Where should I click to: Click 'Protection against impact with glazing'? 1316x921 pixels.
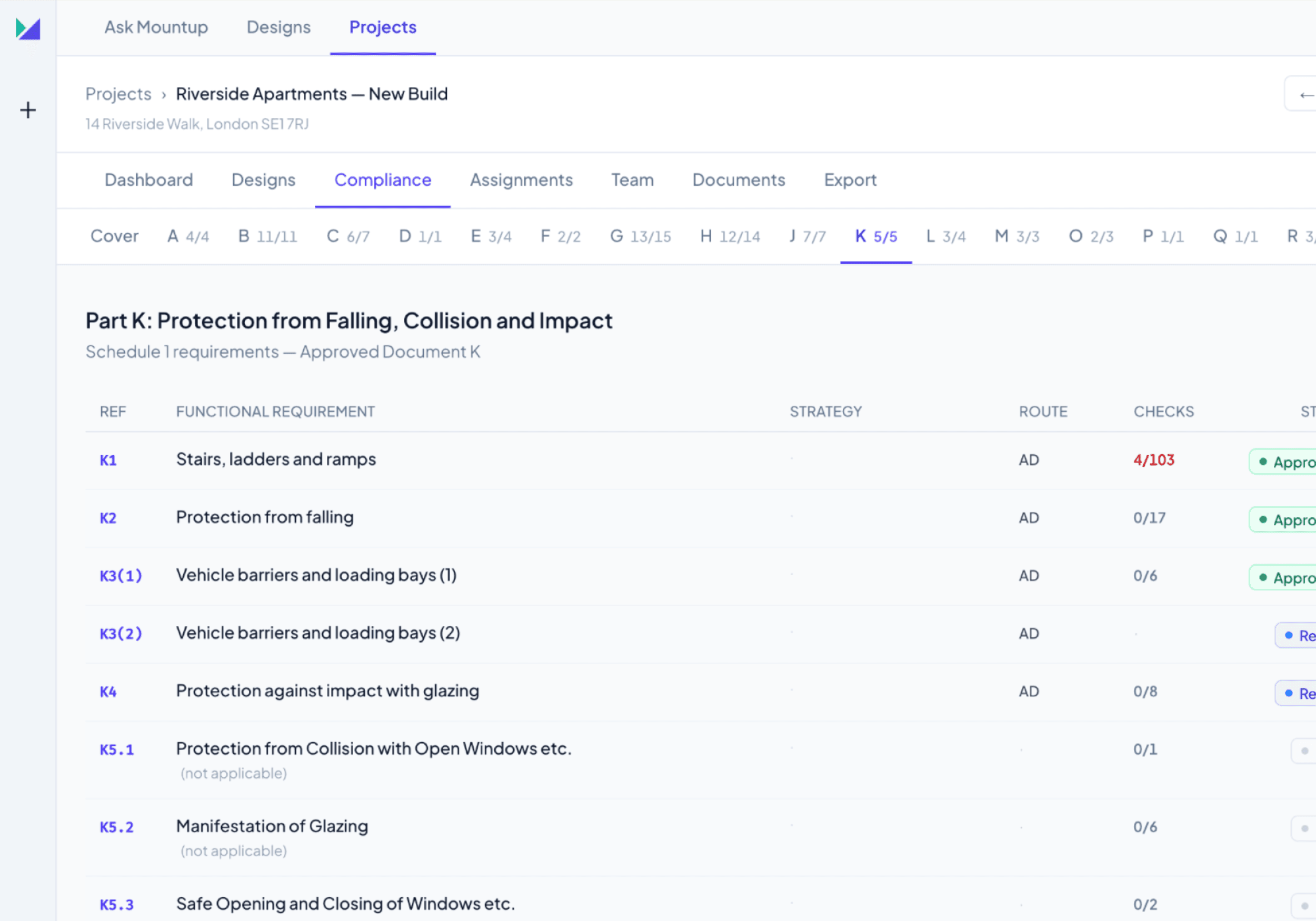327,691
